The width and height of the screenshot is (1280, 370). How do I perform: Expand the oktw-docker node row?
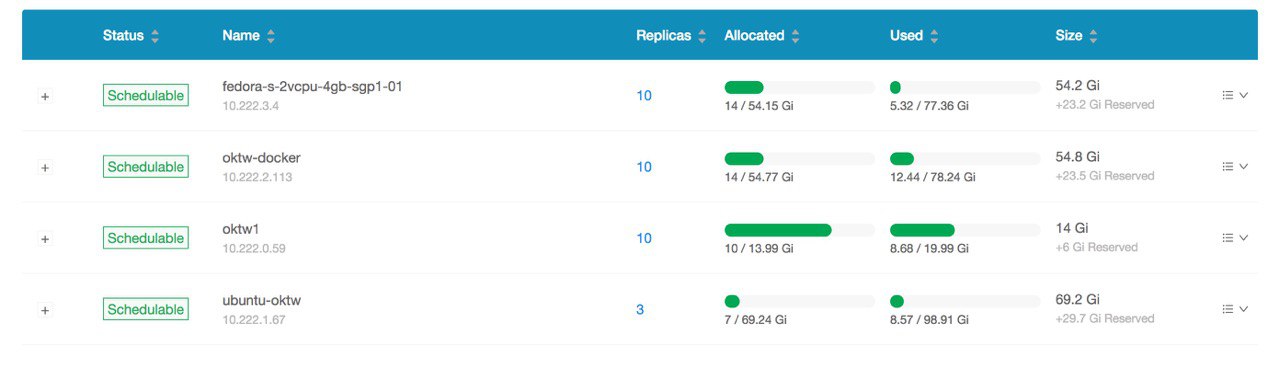45,167
